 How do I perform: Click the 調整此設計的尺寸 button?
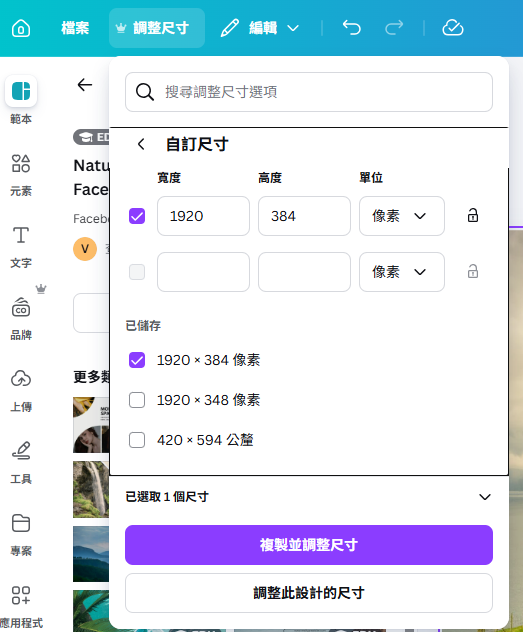tap(309, 593)
